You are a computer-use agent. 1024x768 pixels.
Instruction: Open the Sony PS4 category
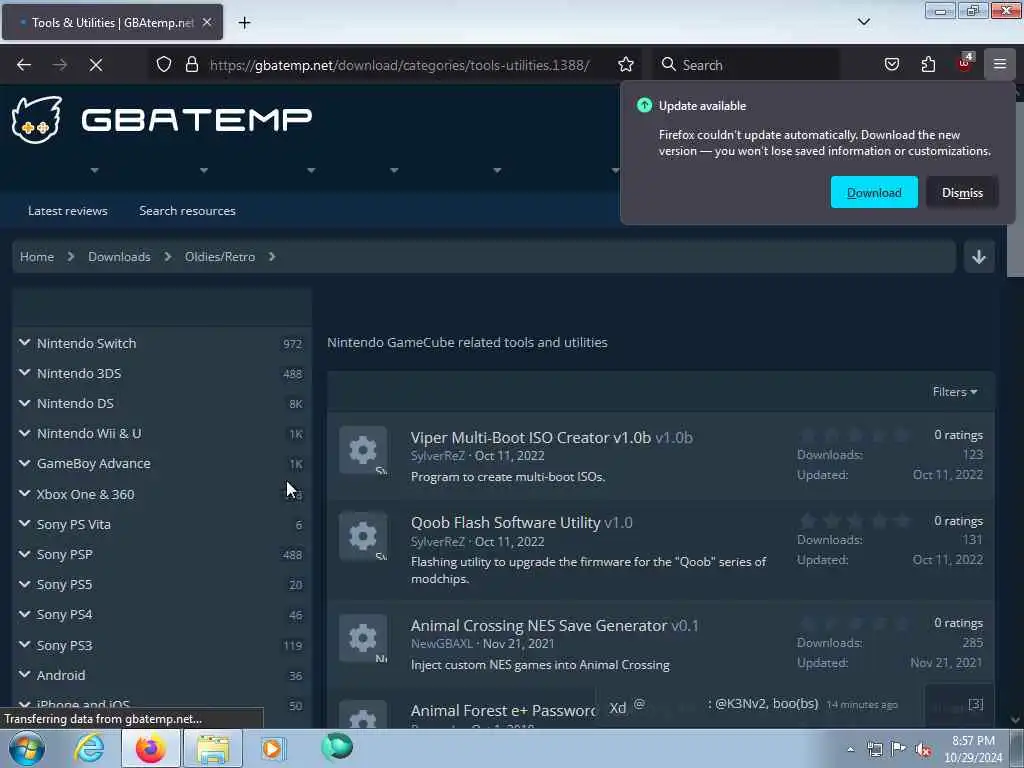click(64, 615)
